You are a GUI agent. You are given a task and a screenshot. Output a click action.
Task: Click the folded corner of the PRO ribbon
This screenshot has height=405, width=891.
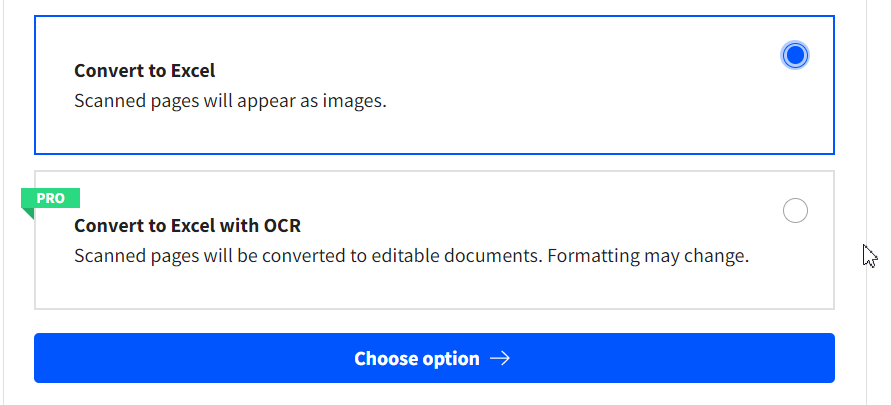click(x=27, y=214)
